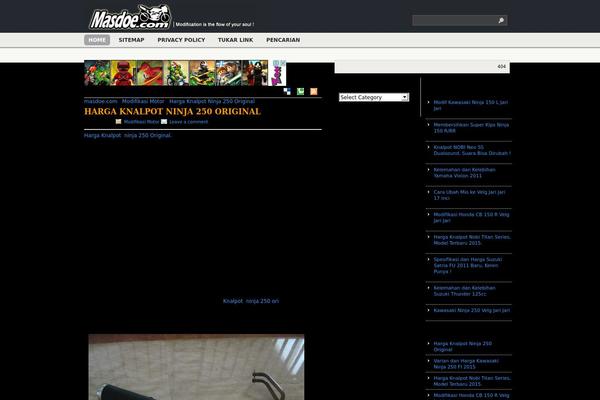Open the Masdoe.com logo
Screen dimensions: 600x400
coord(130,18)
